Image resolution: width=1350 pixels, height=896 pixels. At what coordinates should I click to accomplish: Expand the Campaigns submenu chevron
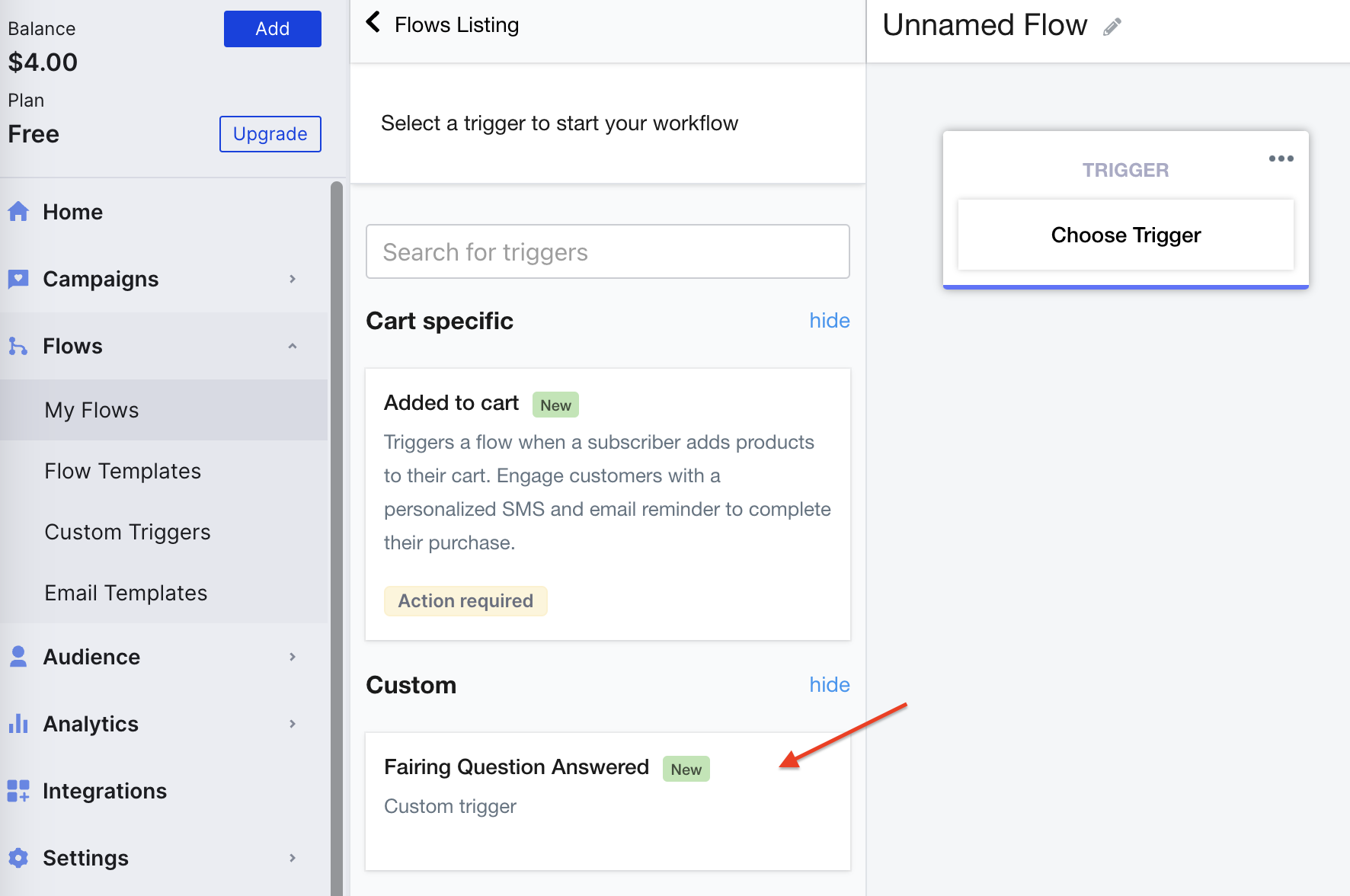coord(293,279)
